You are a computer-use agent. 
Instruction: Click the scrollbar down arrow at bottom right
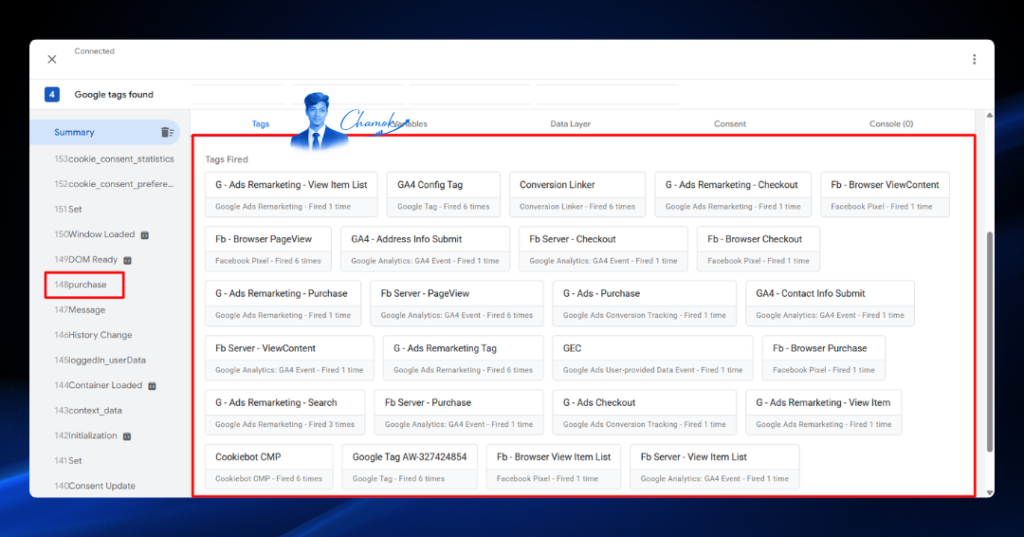point(989,493)
